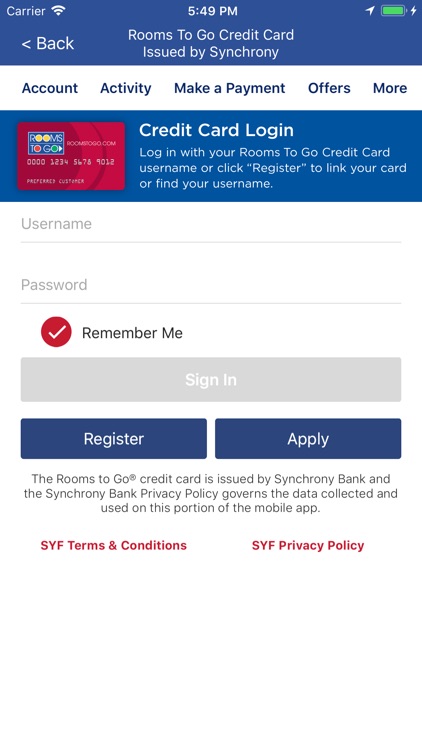Click the Rooms To Go logo on card
The height and width of the screenshot is (750, 422).
46,143
